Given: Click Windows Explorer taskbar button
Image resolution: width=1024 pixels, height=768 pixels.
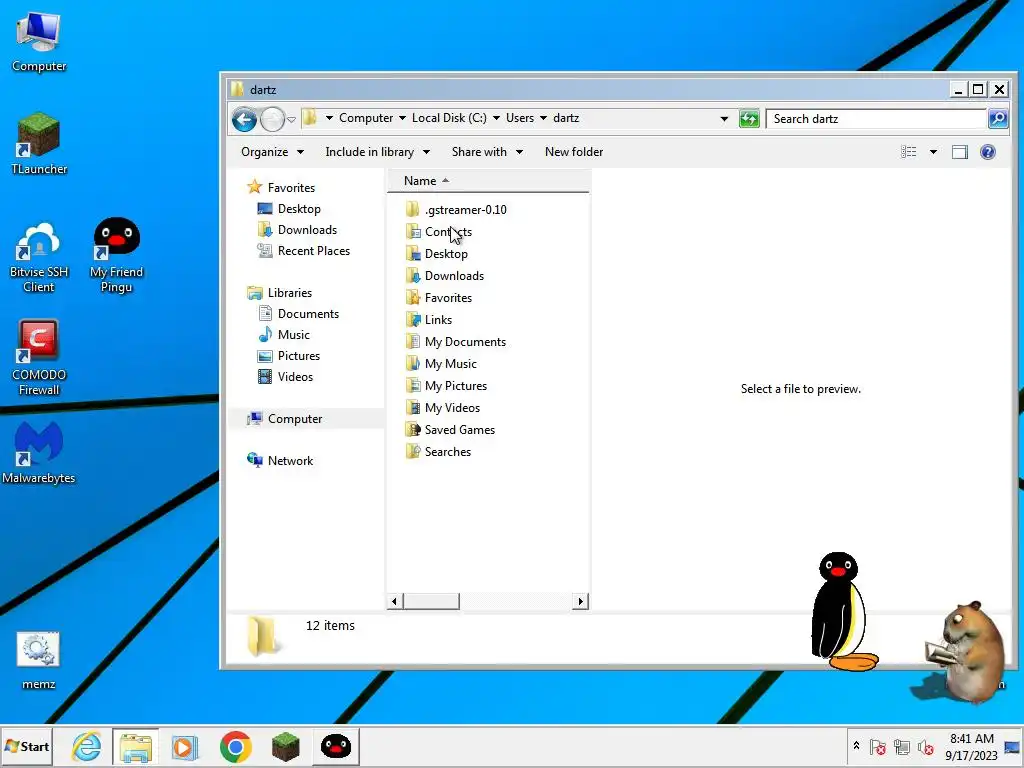Looking at the screenshot, I should point(135,746).
